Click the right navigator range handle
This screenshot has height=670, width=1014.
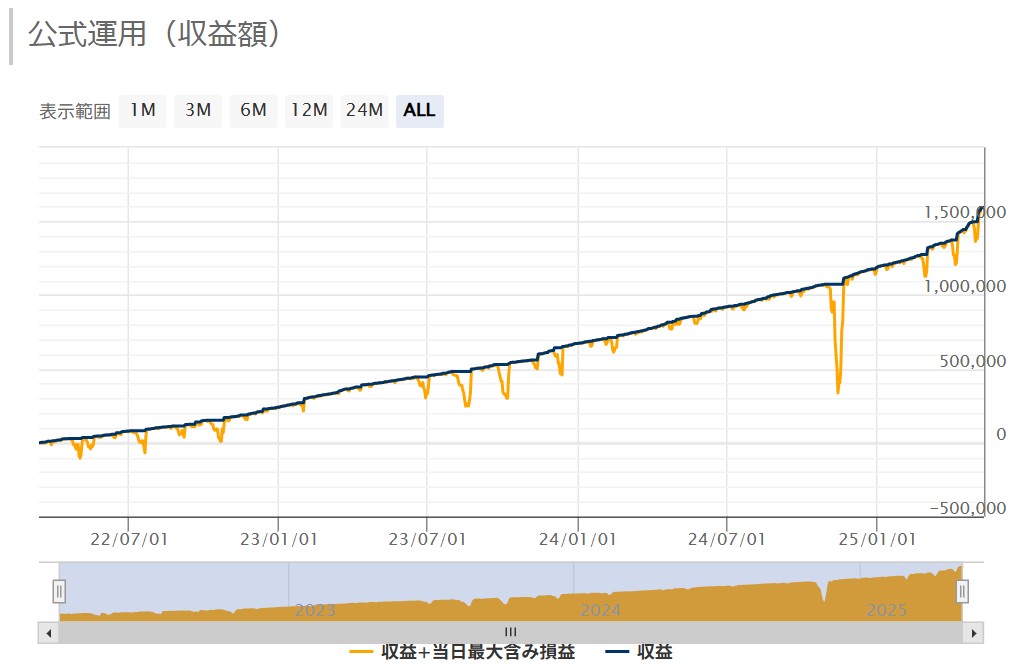point(962,591)
